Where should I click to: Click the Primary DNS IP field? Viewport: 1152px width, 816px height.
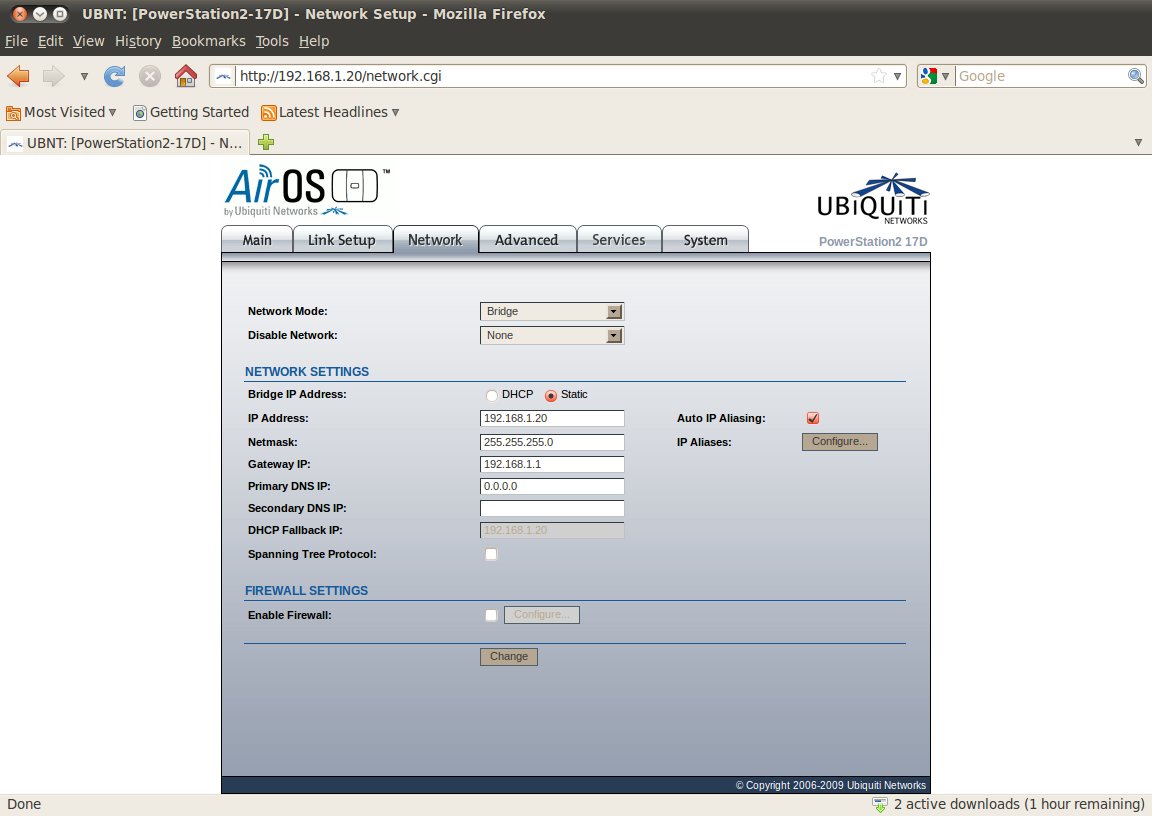click(552, 486)
